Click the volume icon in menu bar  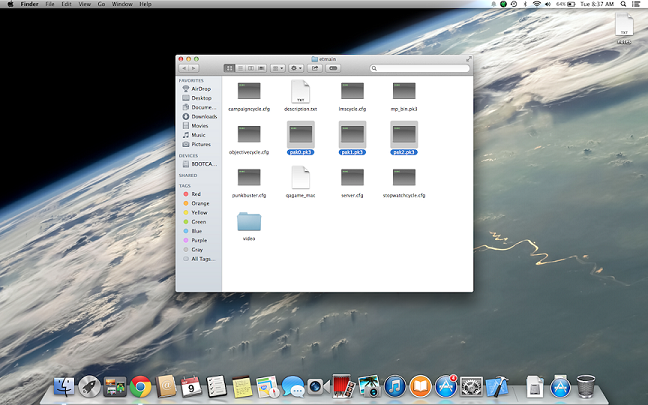[548, 4]
